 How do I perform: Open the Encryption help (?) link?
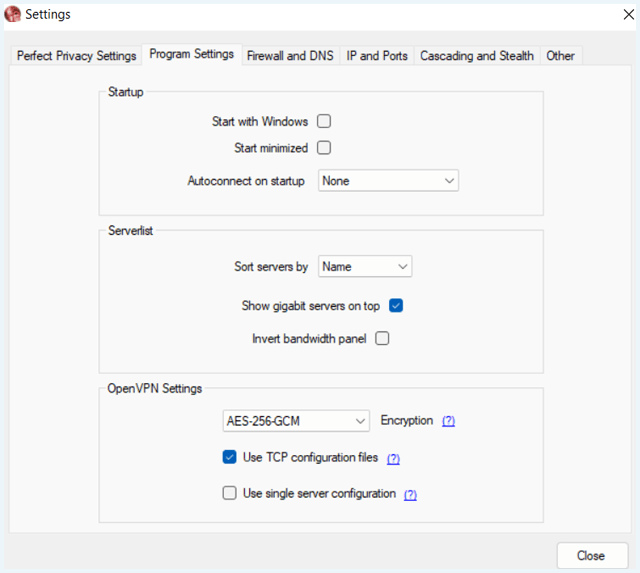449,421
